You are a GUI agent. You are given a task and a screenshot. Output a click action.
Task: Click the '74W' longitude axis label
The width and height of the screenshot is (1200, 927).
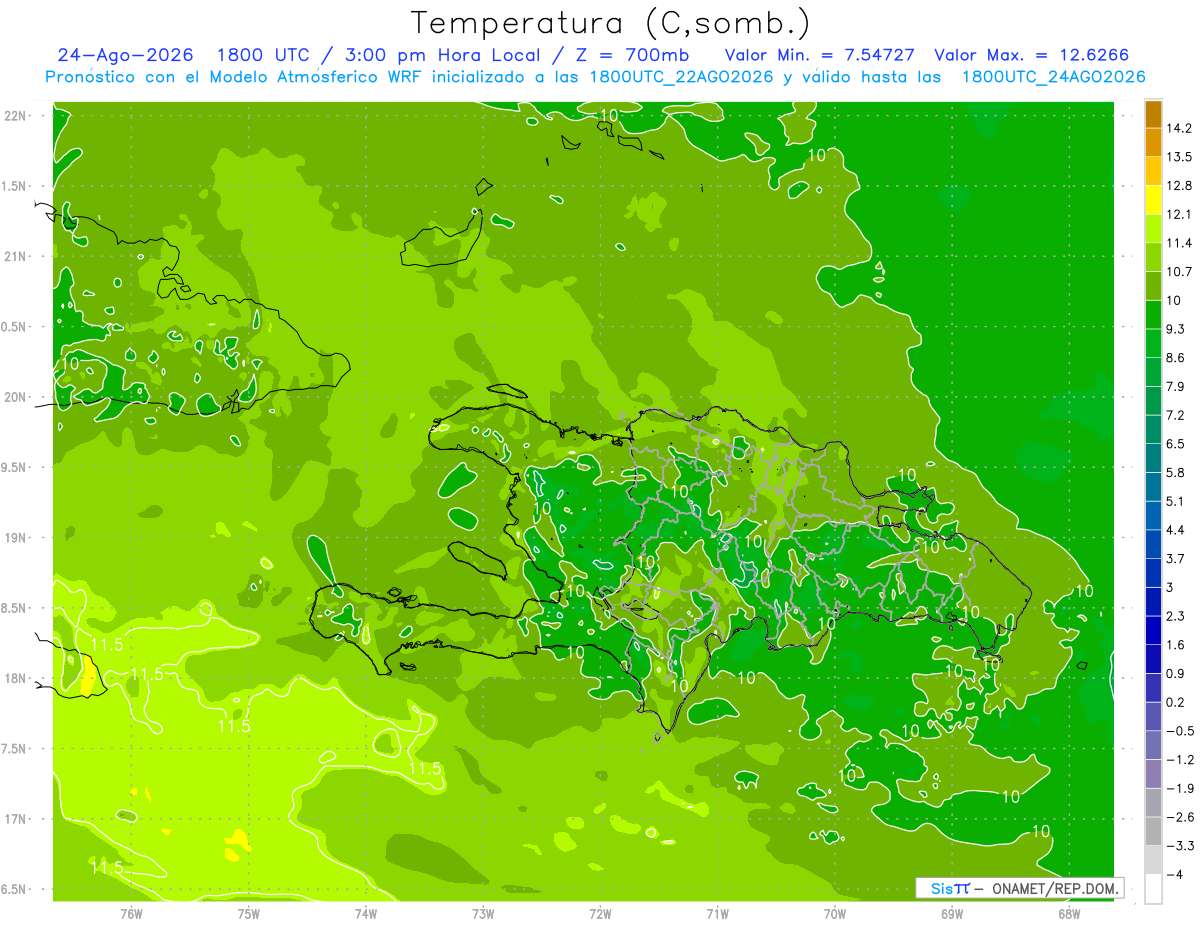366,913
